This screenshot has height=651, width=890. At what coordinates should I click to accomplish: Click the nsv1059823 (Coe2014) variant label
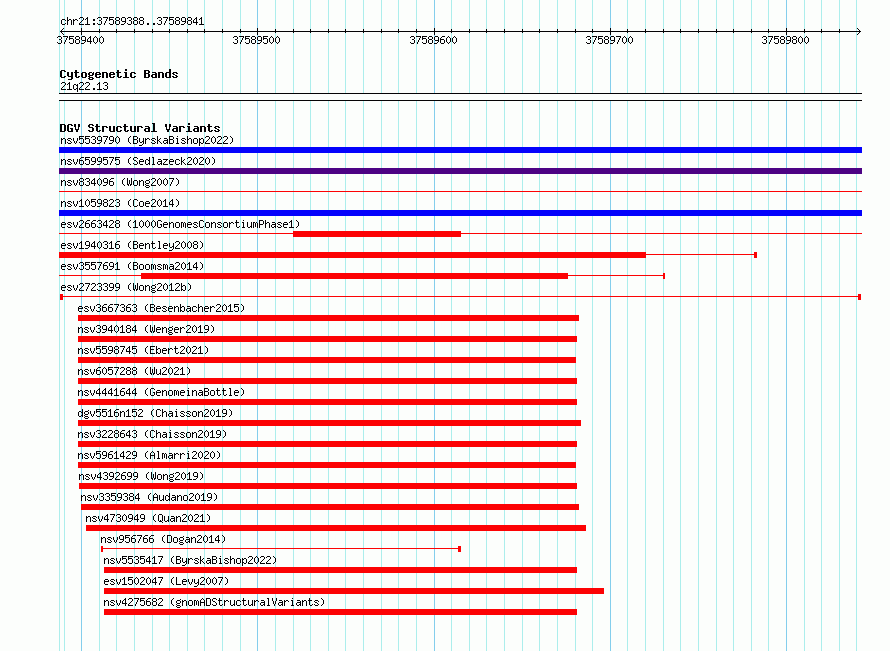[120, 203]
